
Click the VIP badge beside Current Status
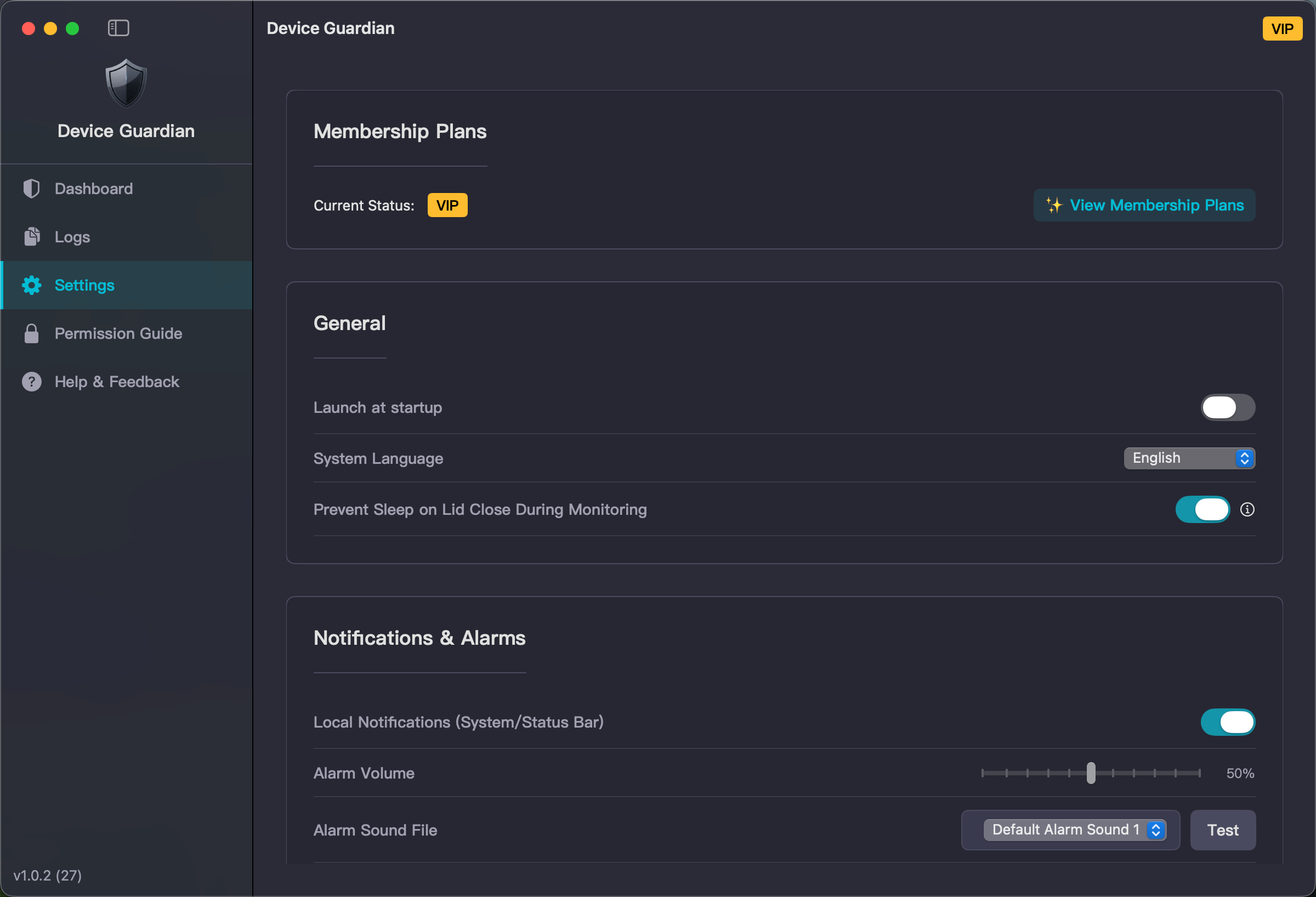click(447, 205)
